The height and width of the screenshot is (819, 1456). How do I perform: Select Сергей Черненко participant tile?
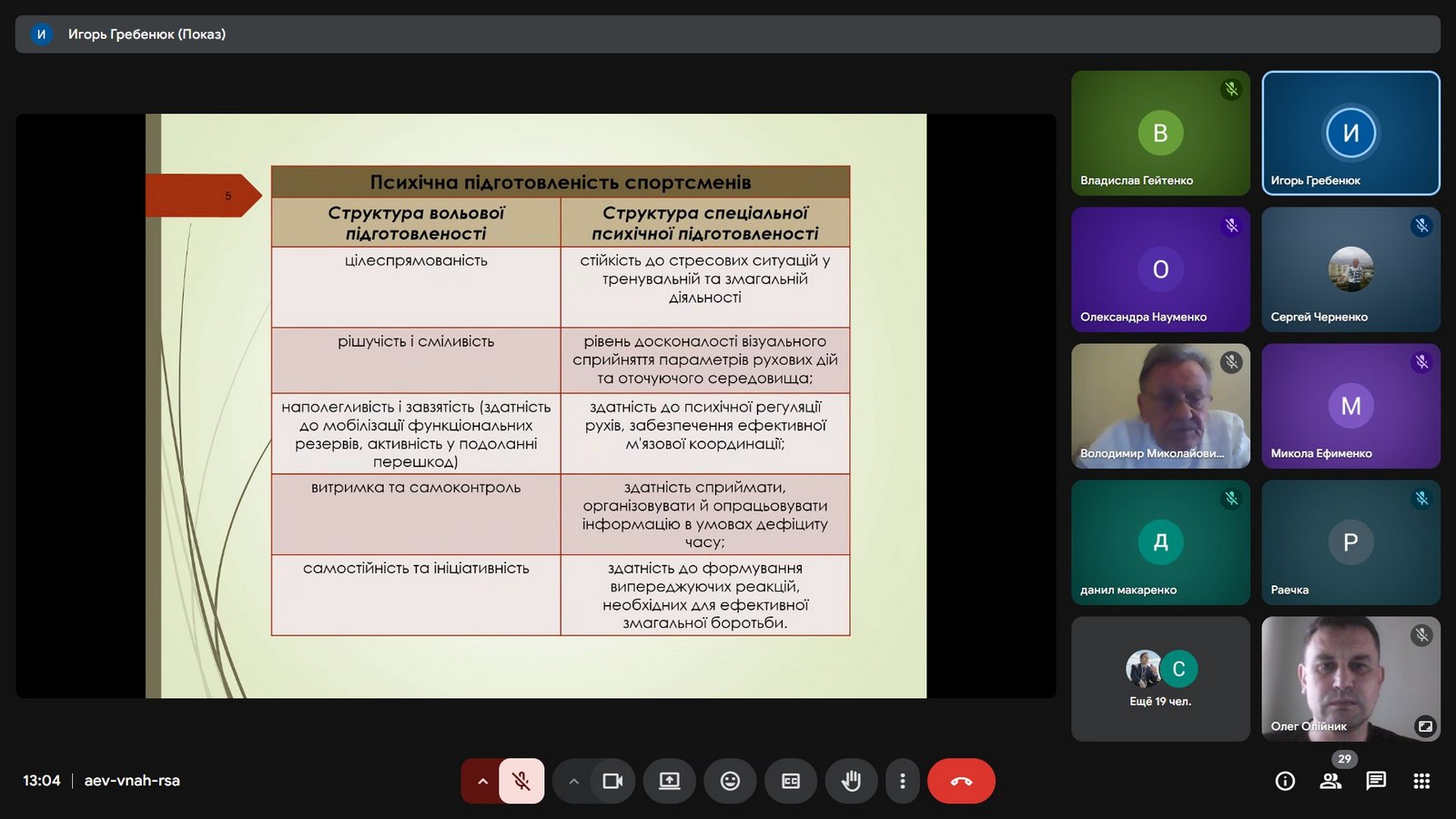1350,269
